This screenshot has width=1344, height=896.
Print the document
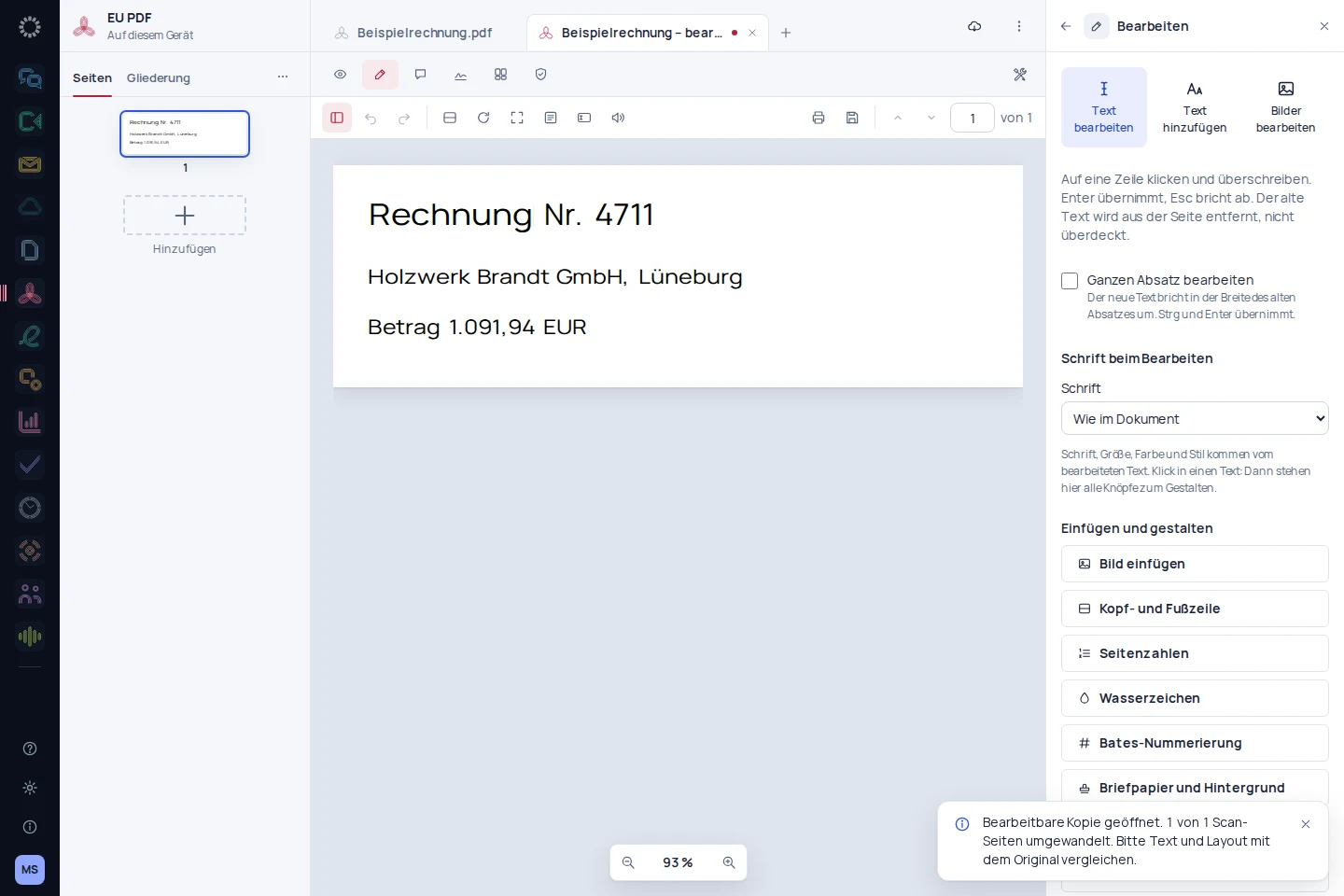[819, 118]
